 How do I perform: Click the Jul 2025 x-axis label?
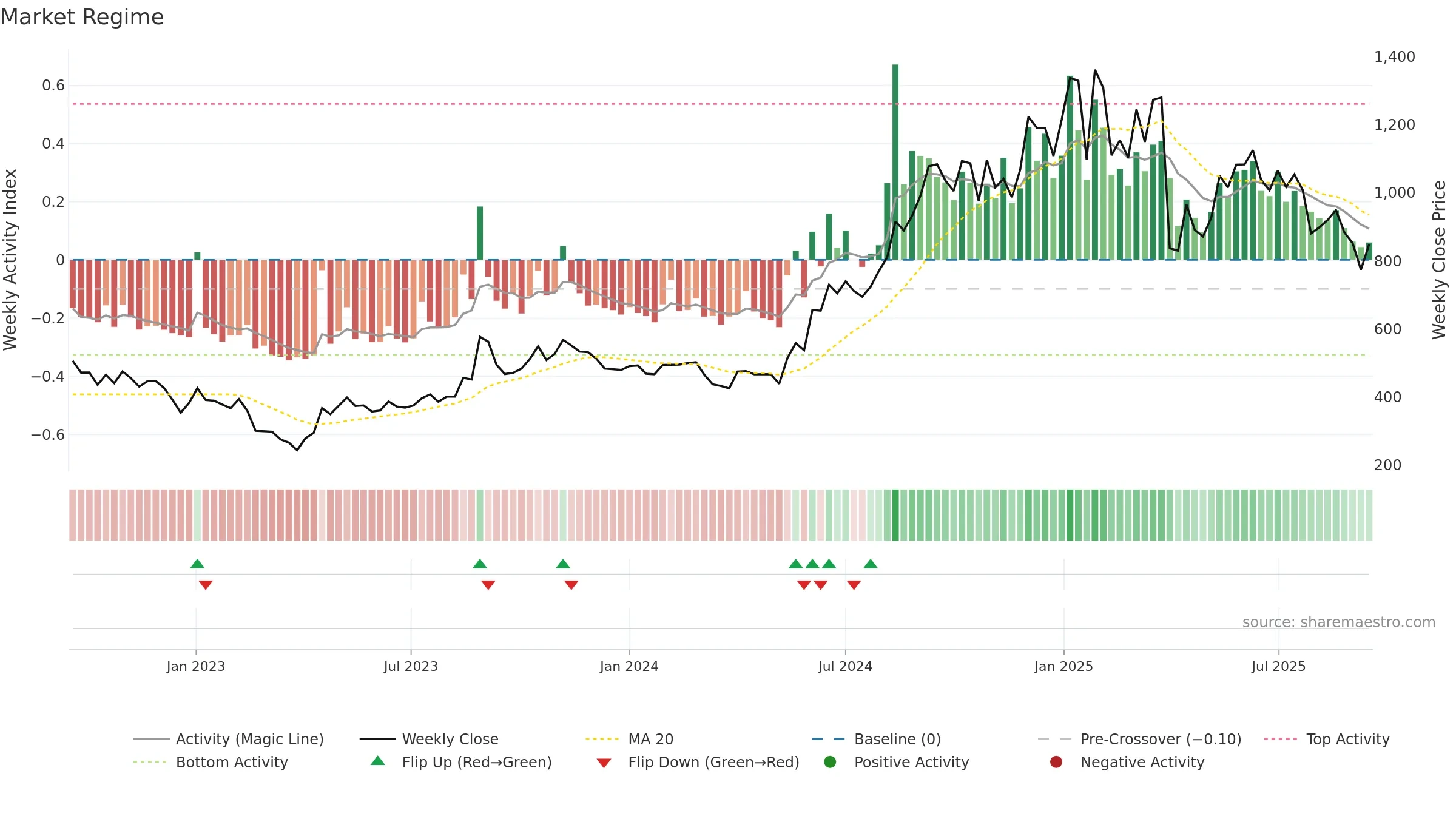coord(1278,666)
